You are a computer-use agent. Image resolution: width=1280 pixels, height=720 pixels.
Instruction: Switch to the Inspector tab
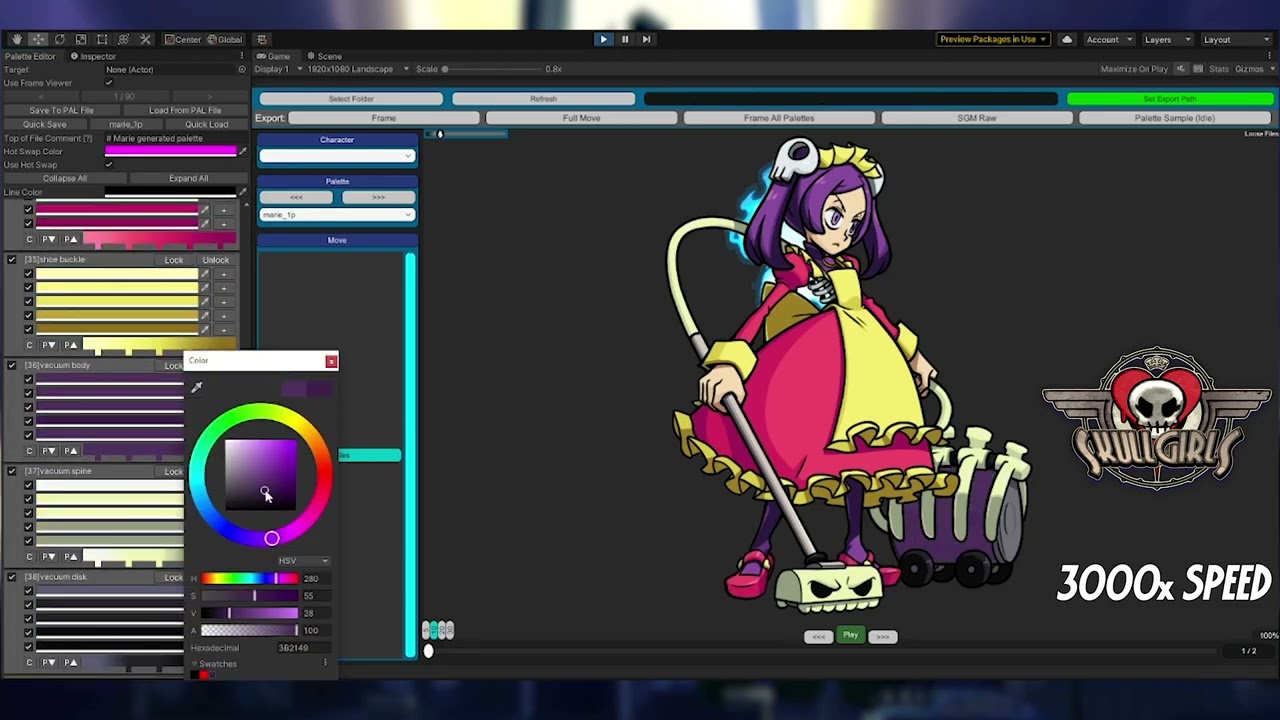click(x=93, y=56)
